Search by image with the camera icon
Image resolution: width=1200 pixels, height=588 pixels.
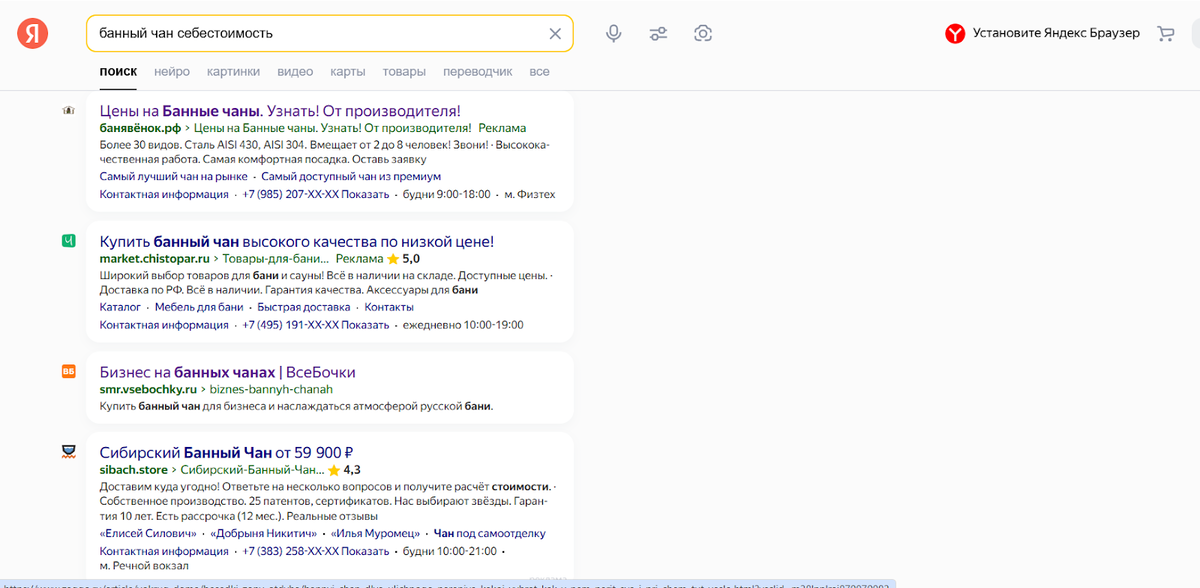[703, 33]
